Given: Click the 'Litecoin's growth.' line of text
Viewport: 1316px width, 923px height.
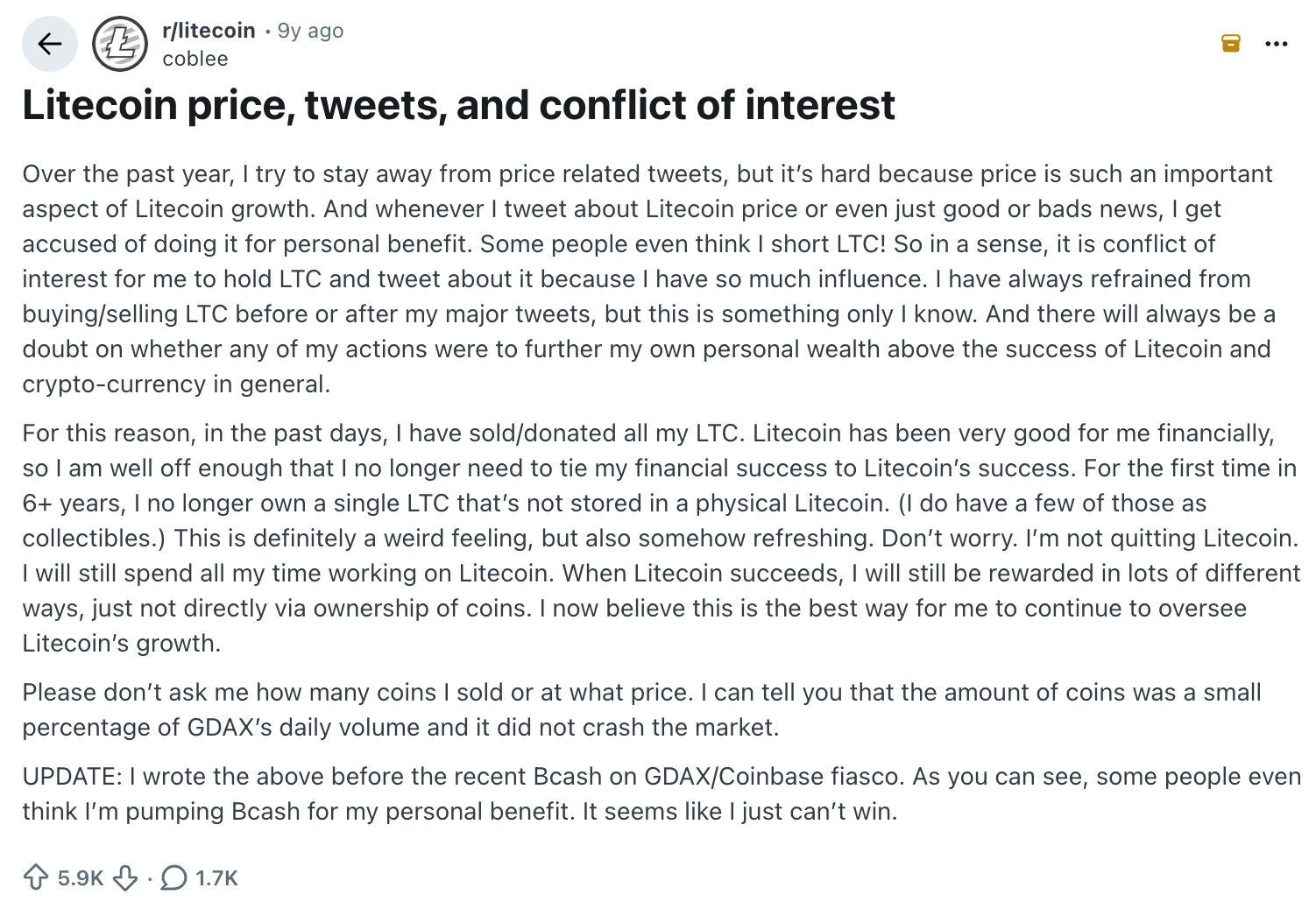Looking at the screenshot, I should pos(122,644).
